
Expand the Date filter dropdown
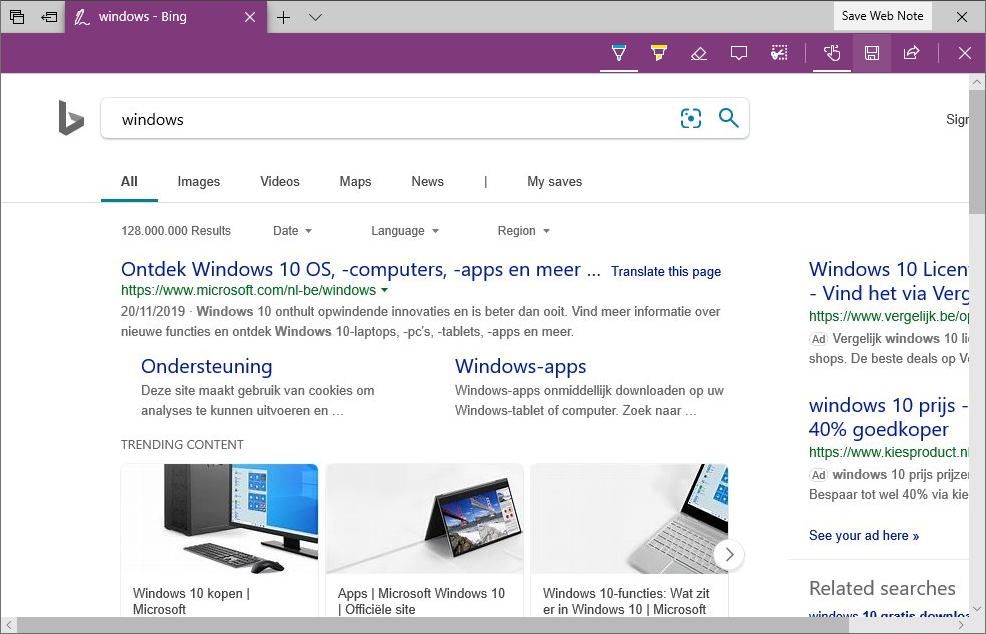point(292,231)
